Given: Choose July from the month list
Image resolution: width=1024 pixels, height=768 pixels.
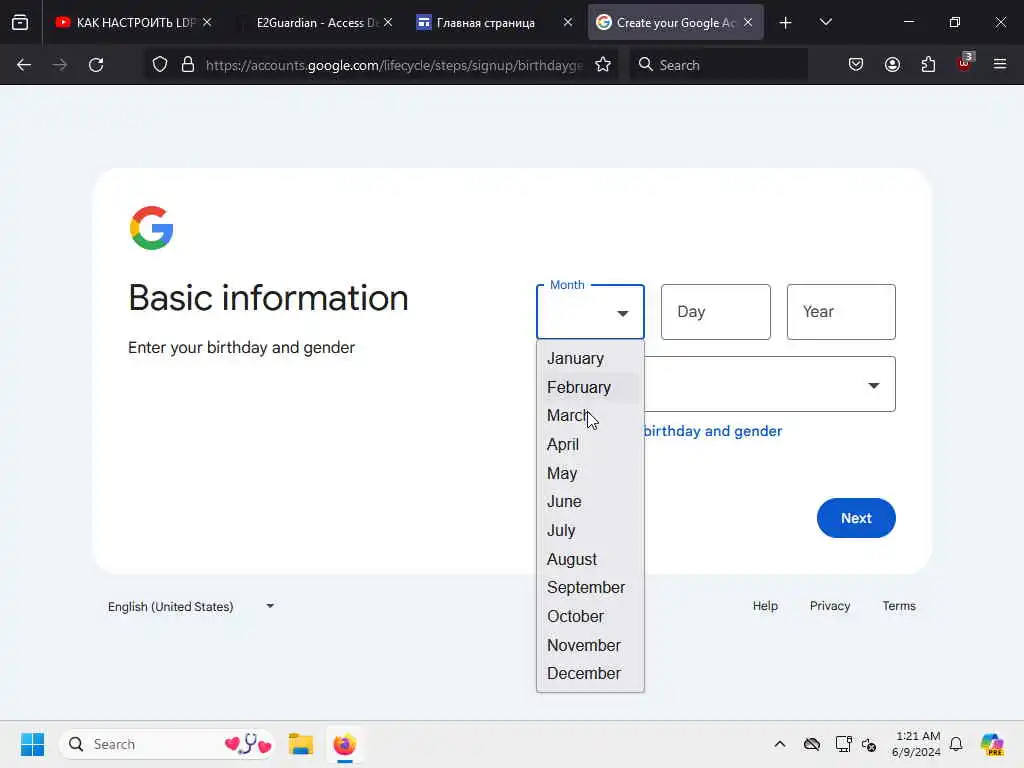Looking at the screenshot, I should click(590, 530).
